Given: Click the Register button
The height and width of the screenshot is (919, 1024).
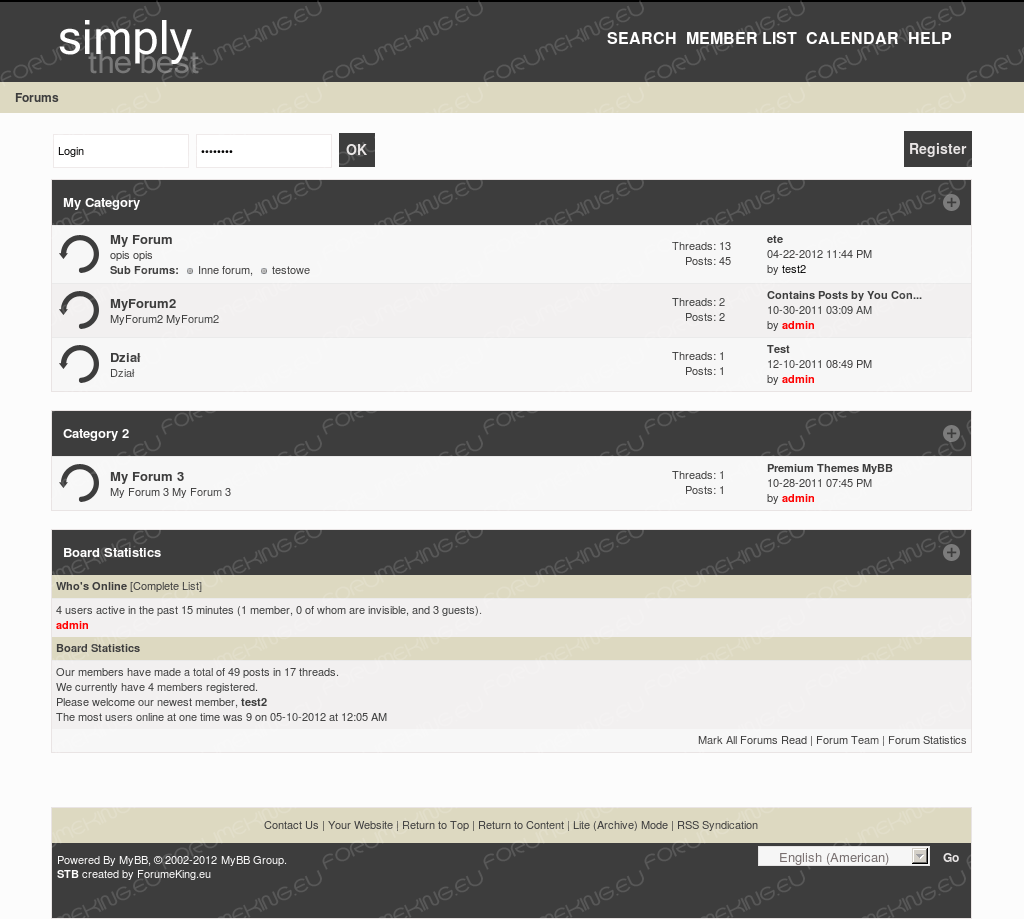Looking at the screenshot, I should tap(937, 149).
